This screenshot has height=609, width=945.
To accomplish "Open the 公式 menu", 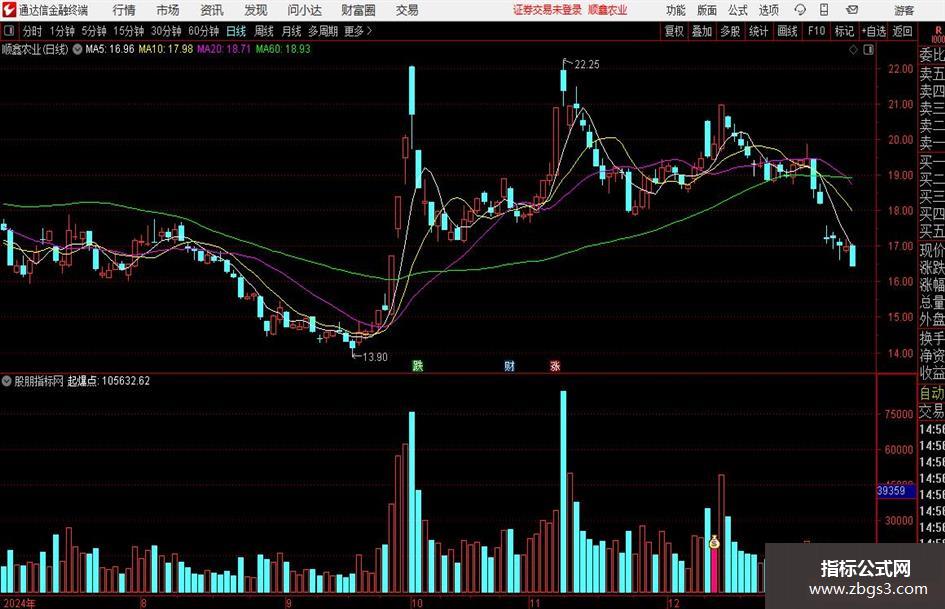I will tap(737, 10).
